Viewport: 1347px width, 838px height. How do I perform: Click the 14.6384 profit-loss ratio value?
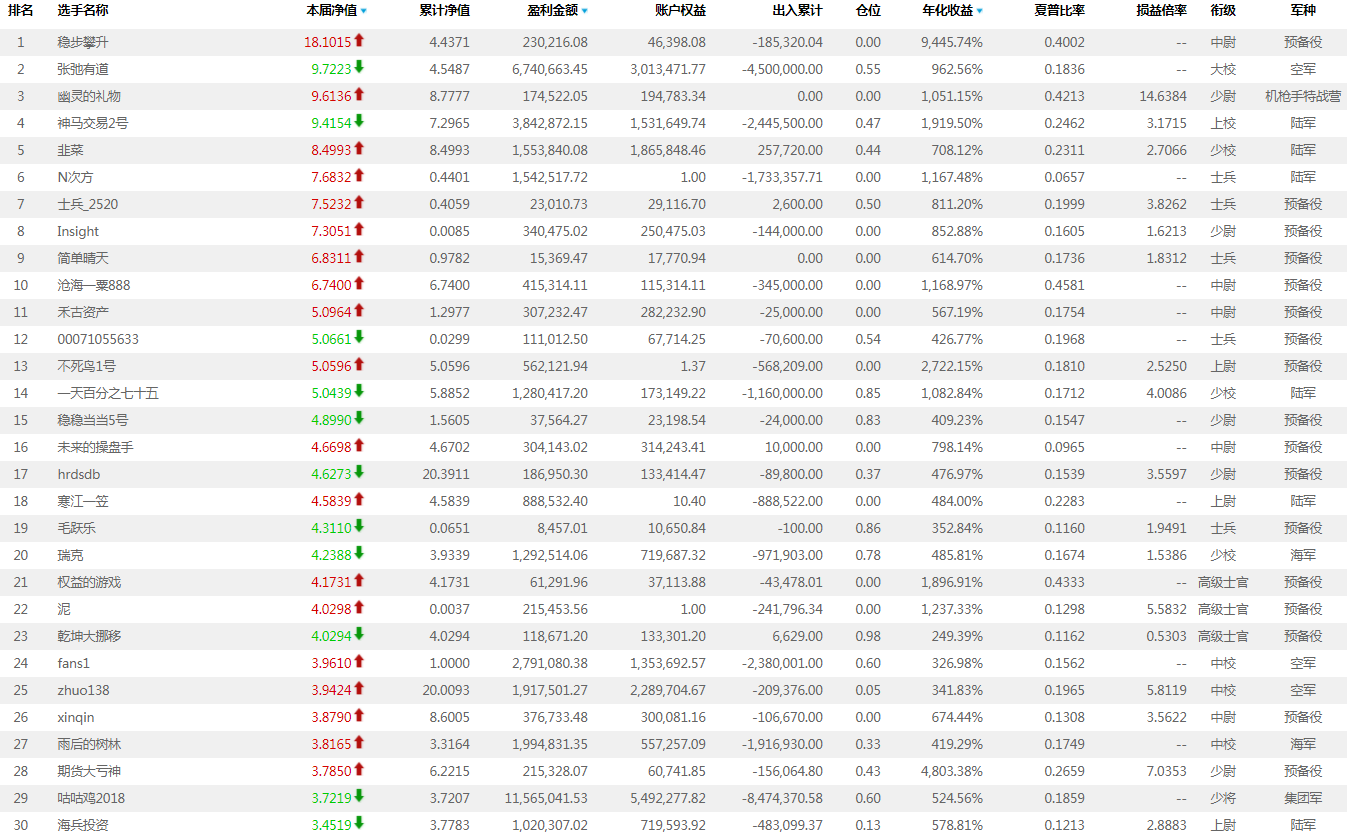(x=1163, y=97)
